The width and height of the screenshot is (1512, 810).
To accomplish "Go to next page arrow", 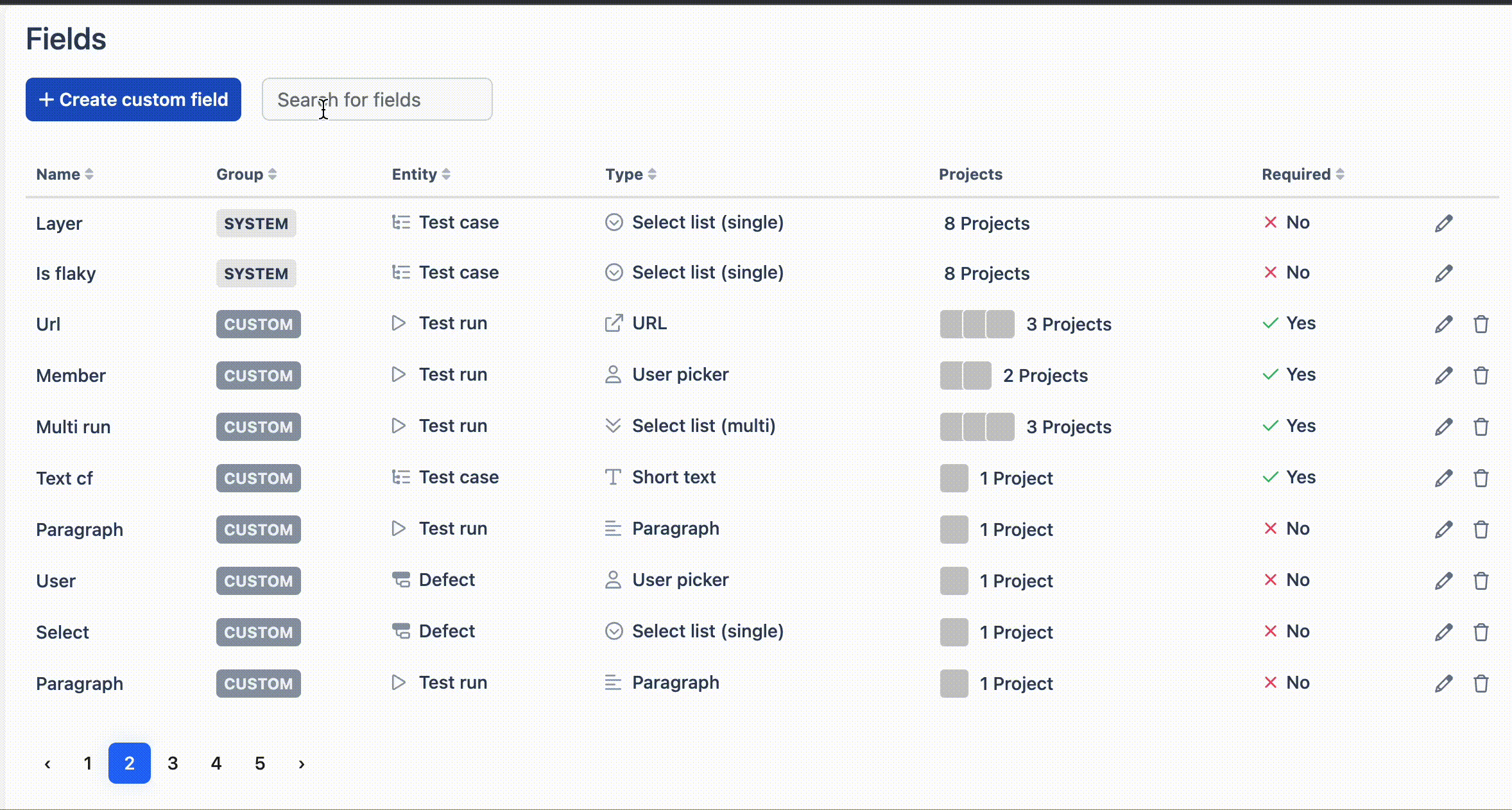I will pyautogui.click(x=302, y=764).
